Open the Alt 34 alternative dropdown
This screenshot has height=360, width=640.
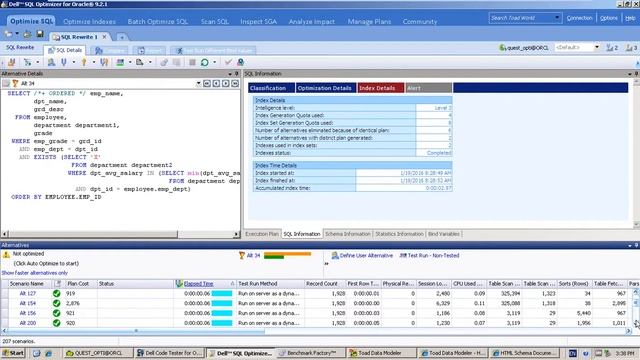click(x=198, y=83)
